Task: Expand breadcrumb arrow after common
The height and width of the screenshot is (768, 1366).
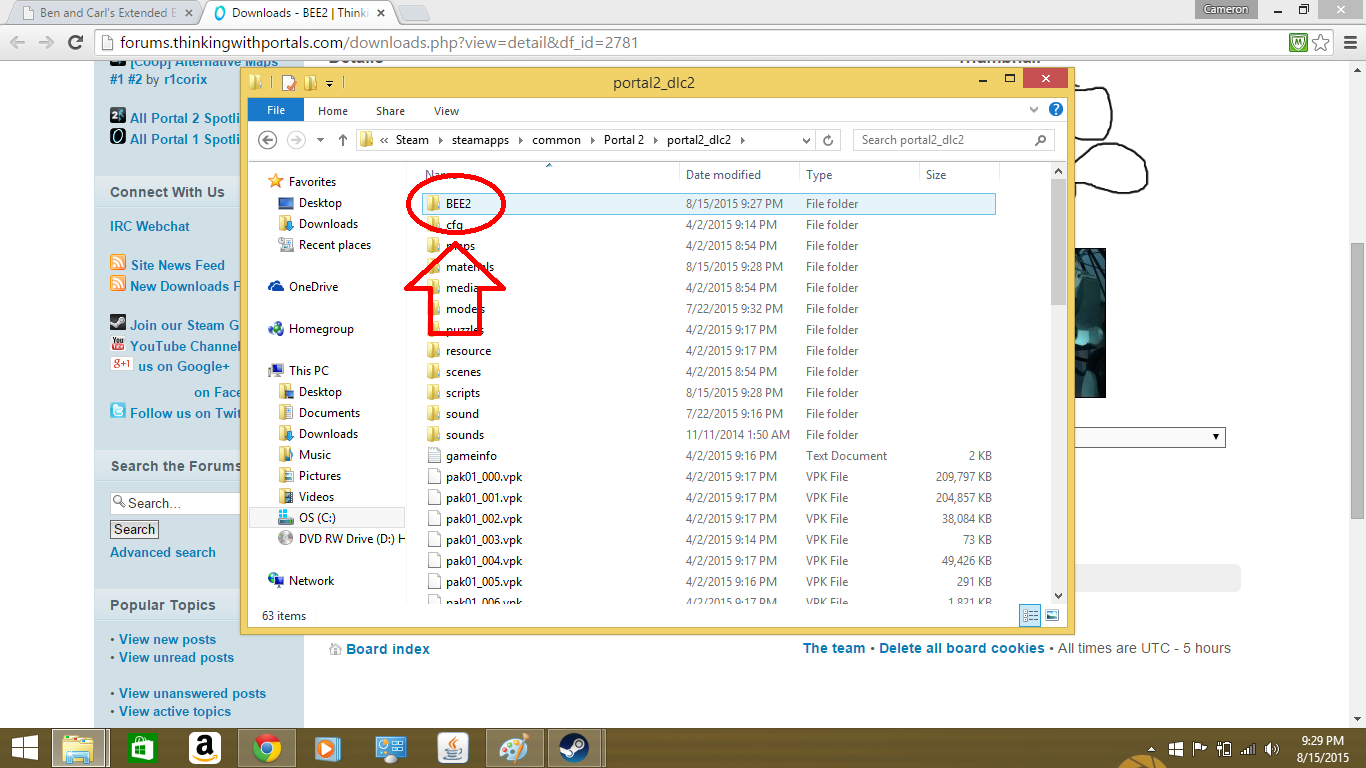Action: pyautogui.click(x=593, y=140)
